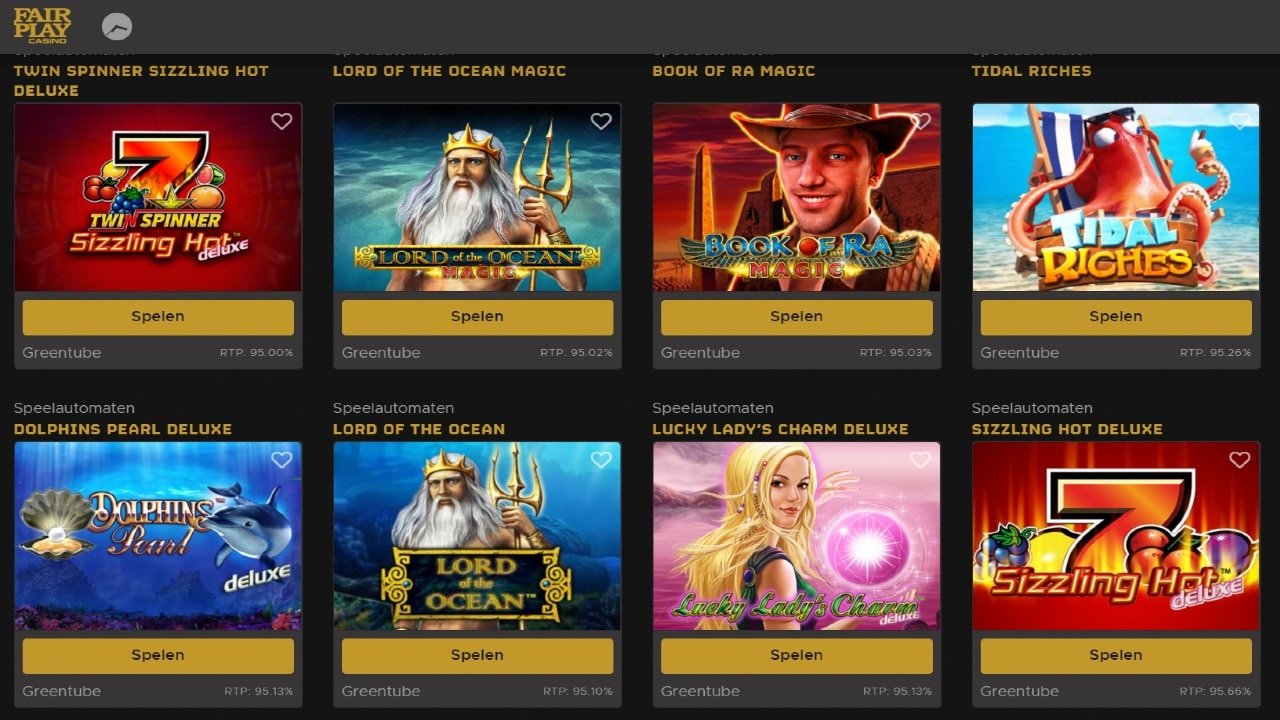Launch Dolphins Pearl Deluxe via Spelen

tap(158, 656)
